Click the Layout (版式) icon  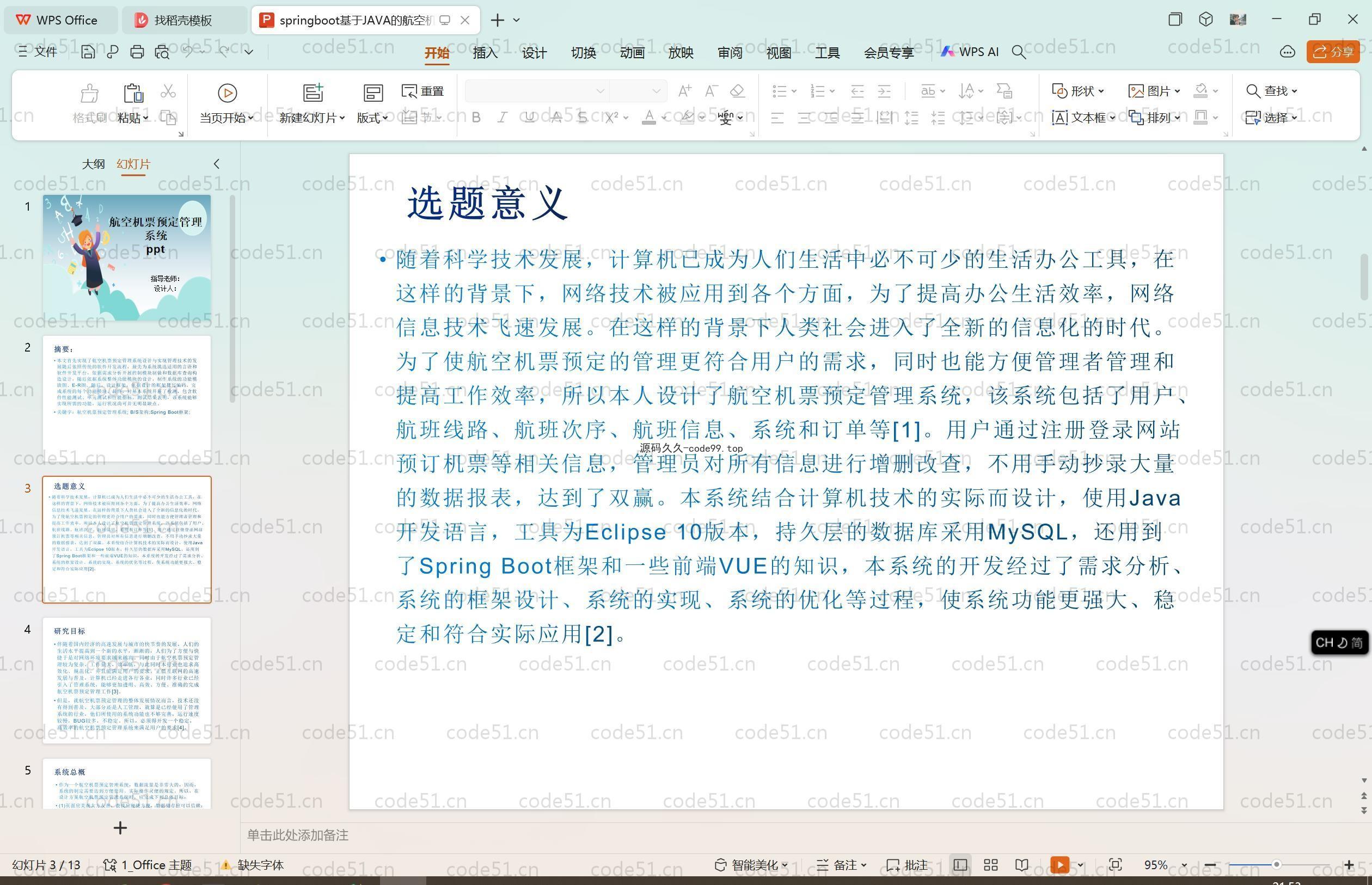[373, 93]
